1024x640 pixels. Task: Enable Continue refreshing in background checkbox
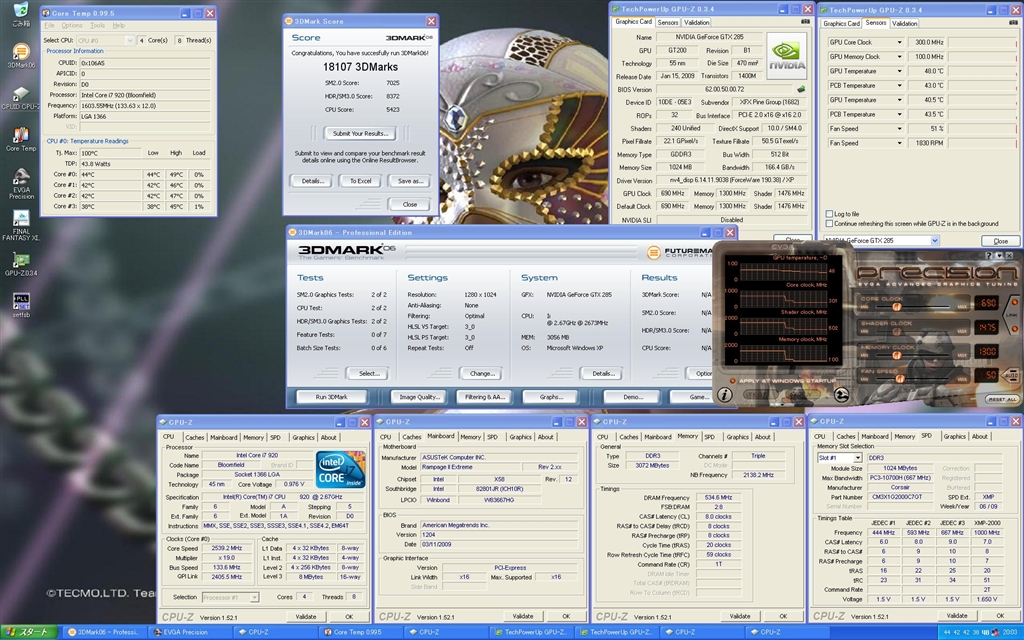point(829,224)
